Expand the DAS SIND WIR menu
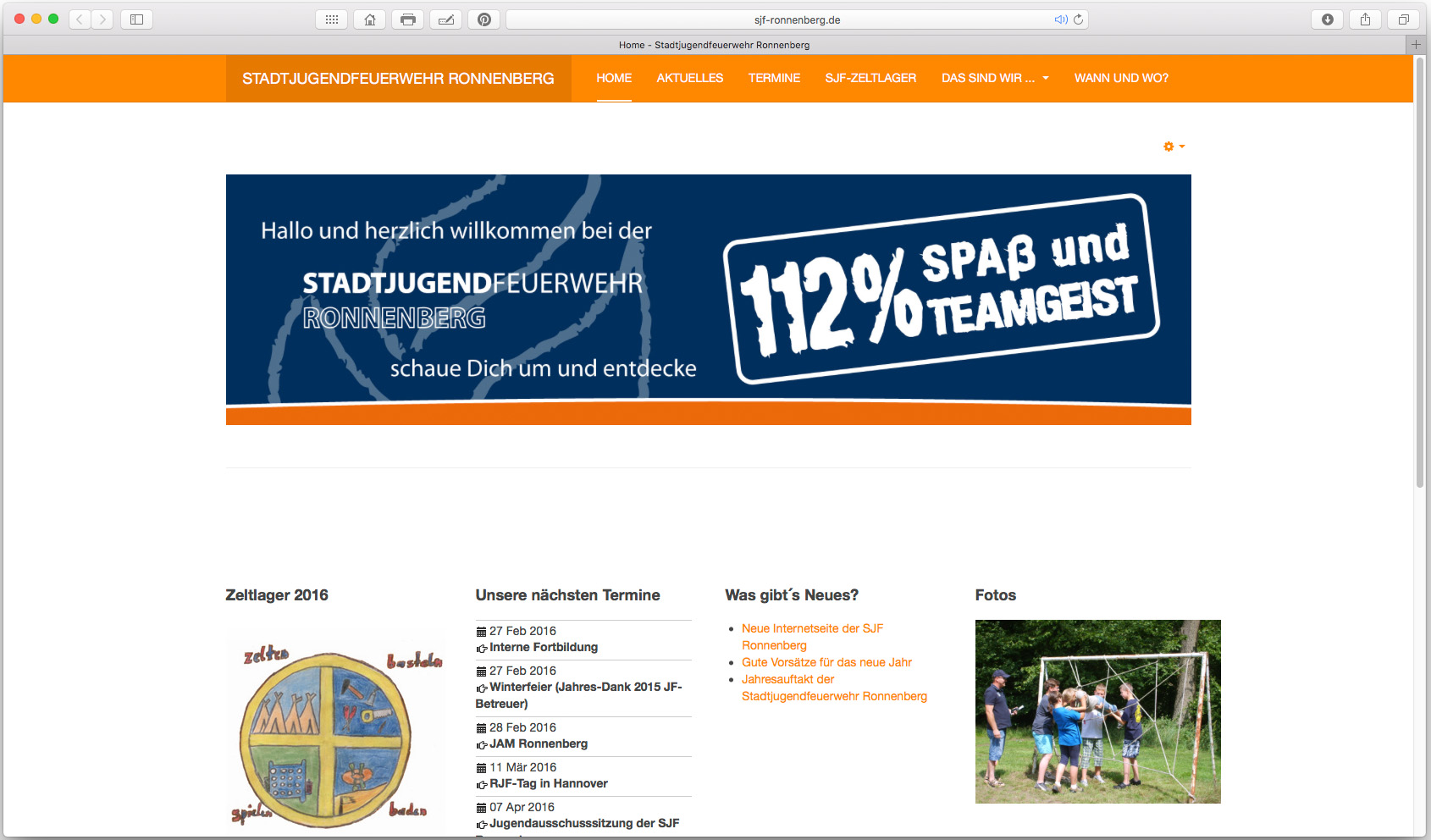 point(995,78)
